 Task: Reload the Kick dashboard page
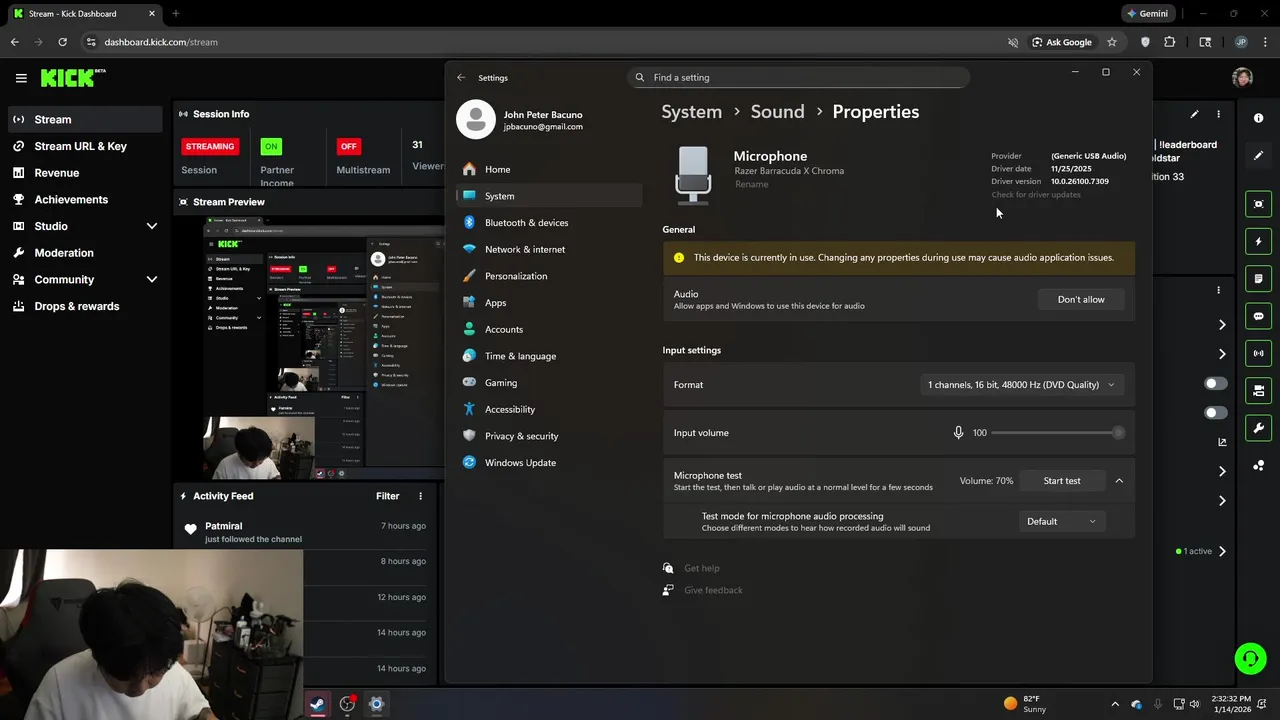[x=62, y=42]
